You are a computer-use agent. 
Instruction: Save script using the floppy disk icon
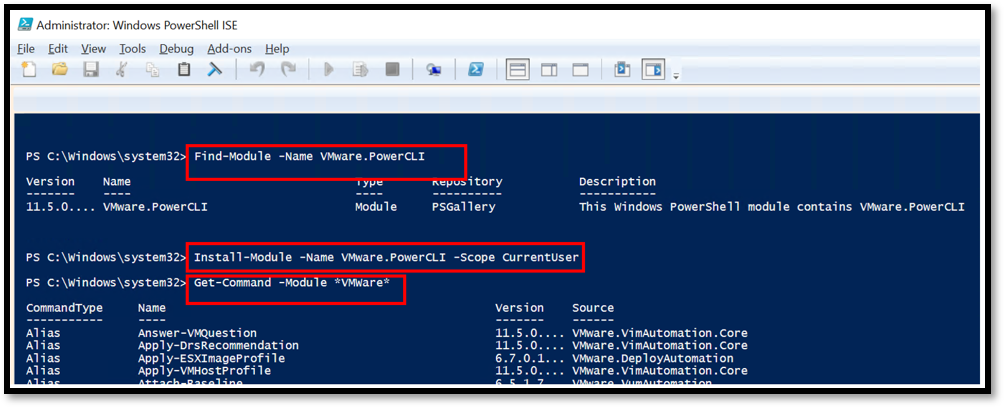(91, 69)
